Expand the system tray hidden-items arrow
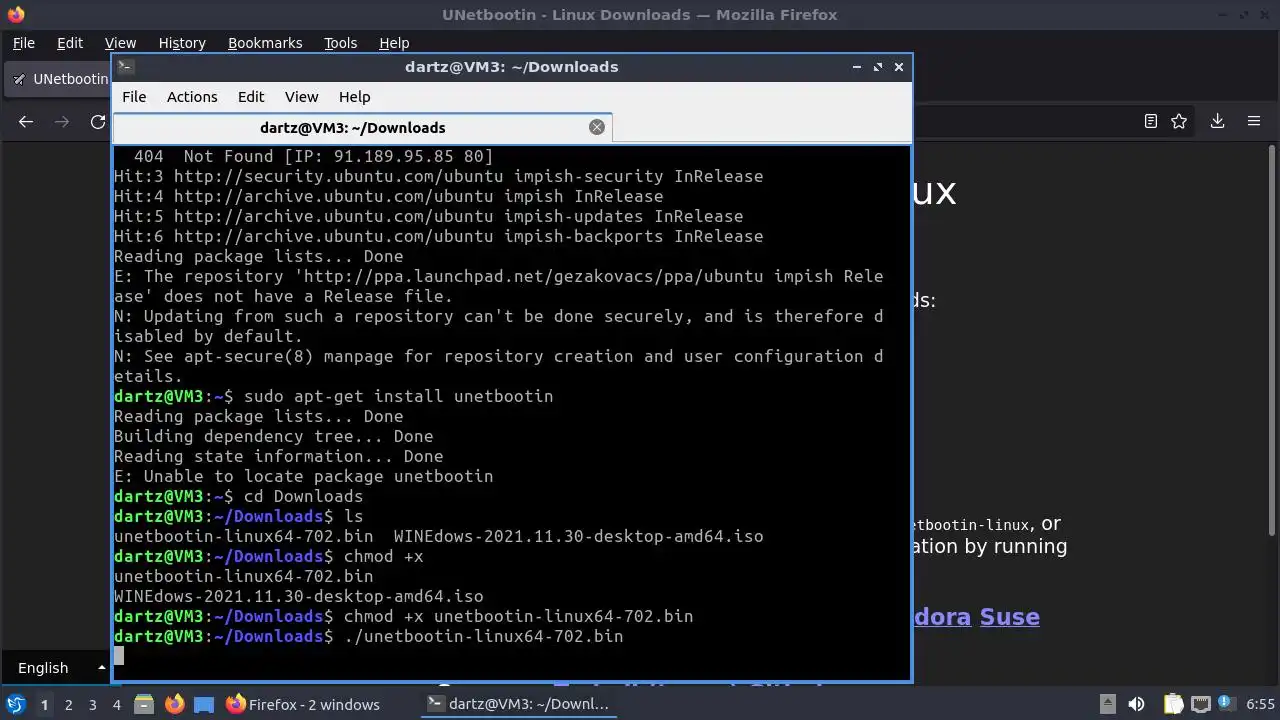 coord(1107,704)
